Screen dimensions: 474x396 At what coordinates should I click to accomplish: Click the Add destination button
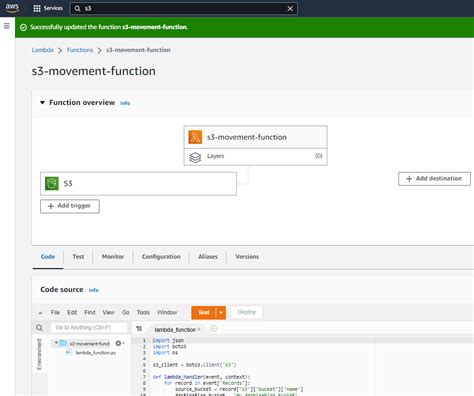click(434, 179)
